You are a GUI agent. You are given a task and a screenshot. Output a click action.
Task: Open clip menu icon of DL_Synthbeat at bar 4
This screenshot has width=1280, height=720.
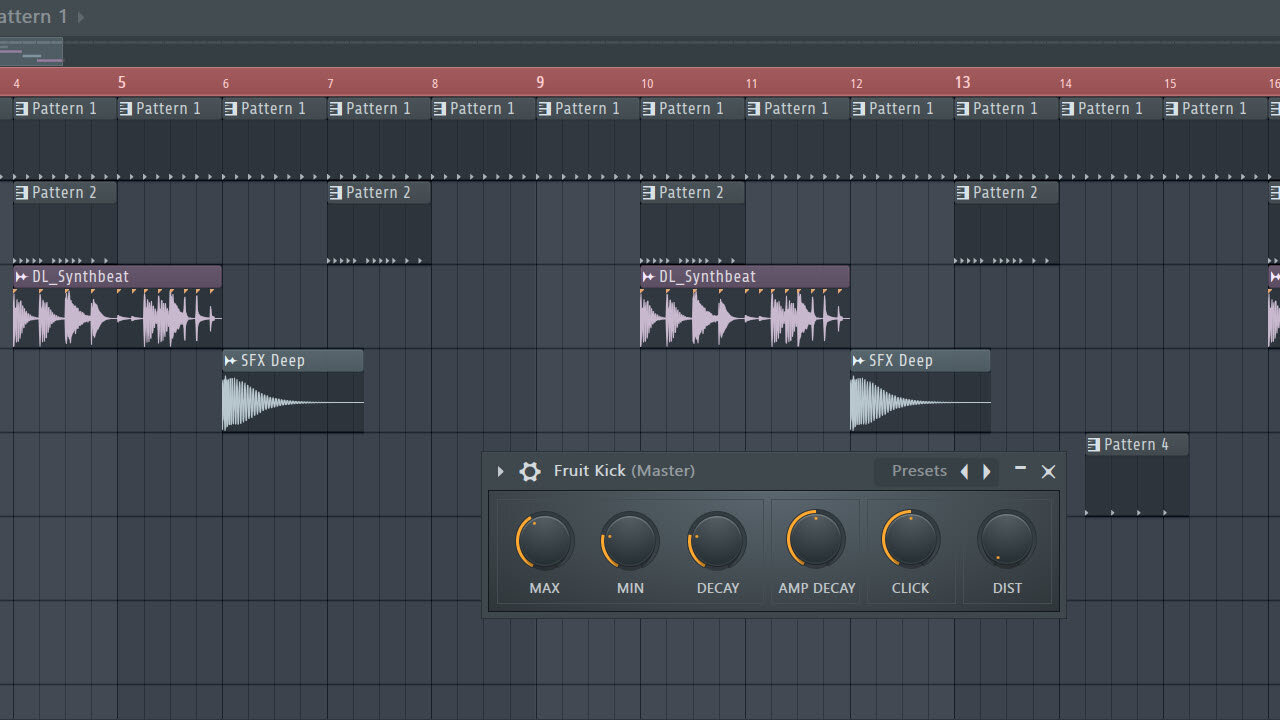click(x=21, y=277)
